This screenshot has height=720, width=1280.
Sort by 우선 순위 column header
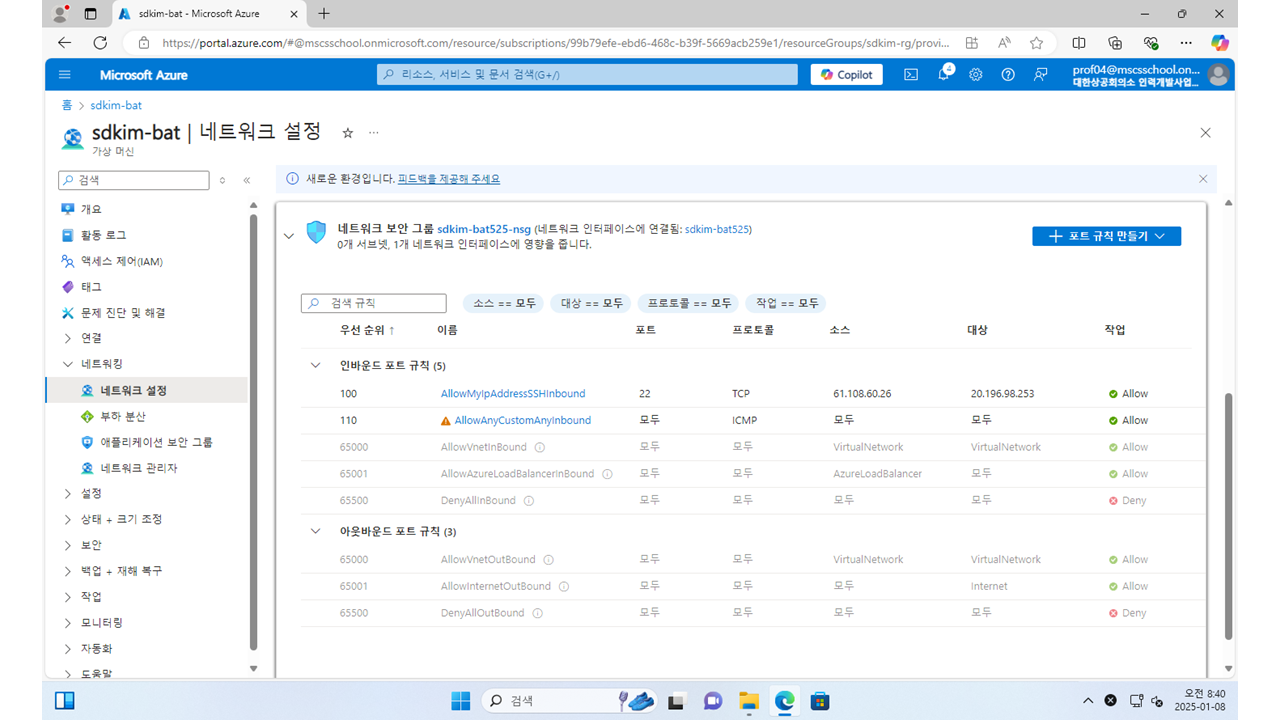pyautogui.click(x=367, y=330)
